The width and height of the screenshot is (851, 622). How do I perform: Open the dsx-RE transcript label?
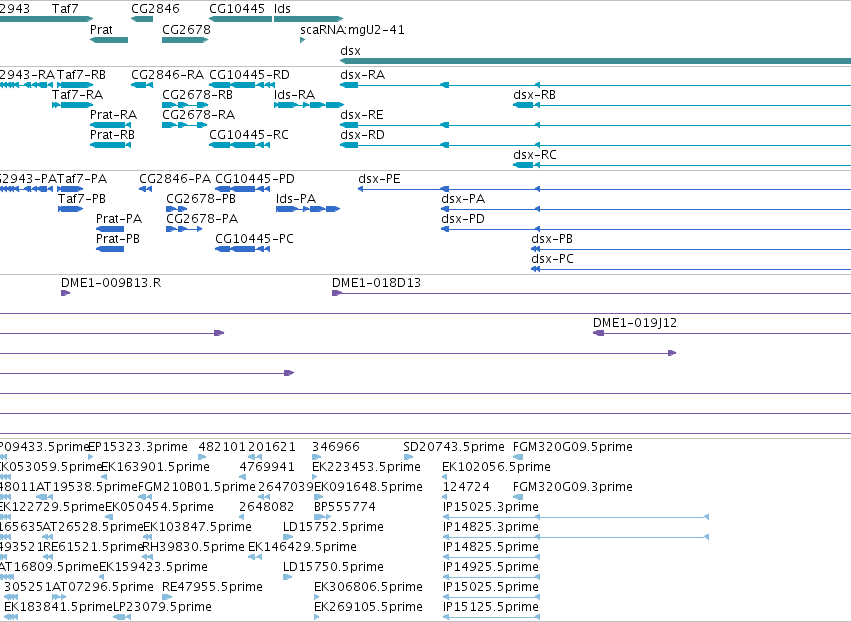(x=362, y=115)
